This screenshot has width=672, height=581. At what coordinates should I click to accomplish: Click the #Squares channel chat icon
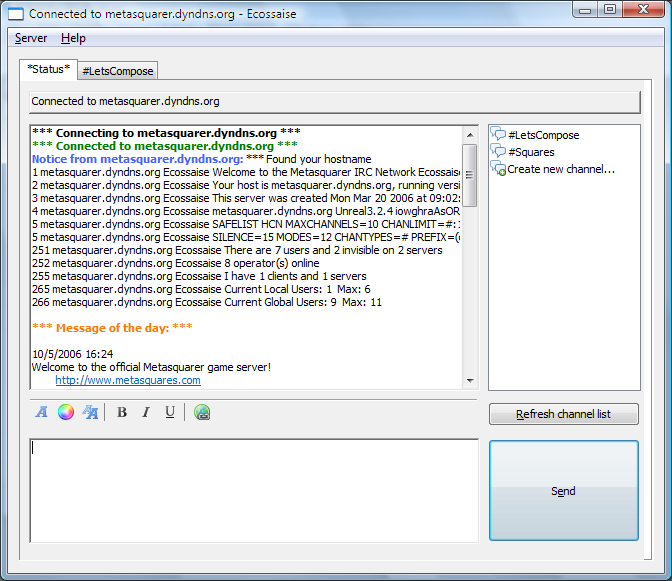pos(498,152)
